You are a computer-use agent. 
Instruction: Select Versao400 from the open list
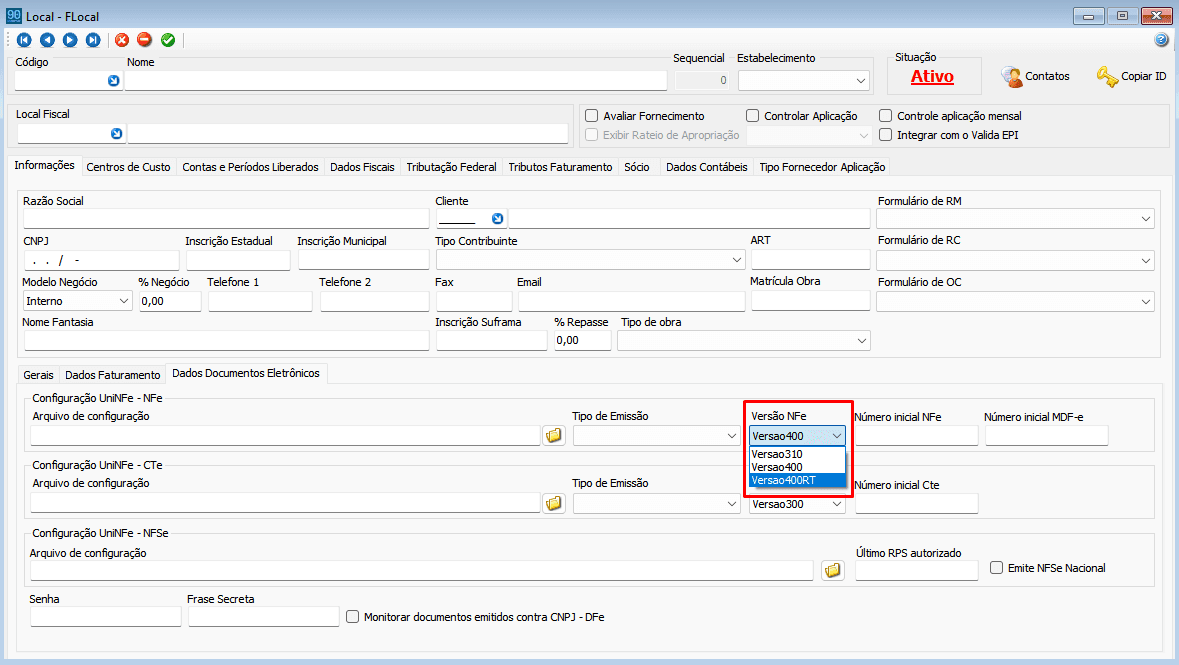(x=797, y=467)
